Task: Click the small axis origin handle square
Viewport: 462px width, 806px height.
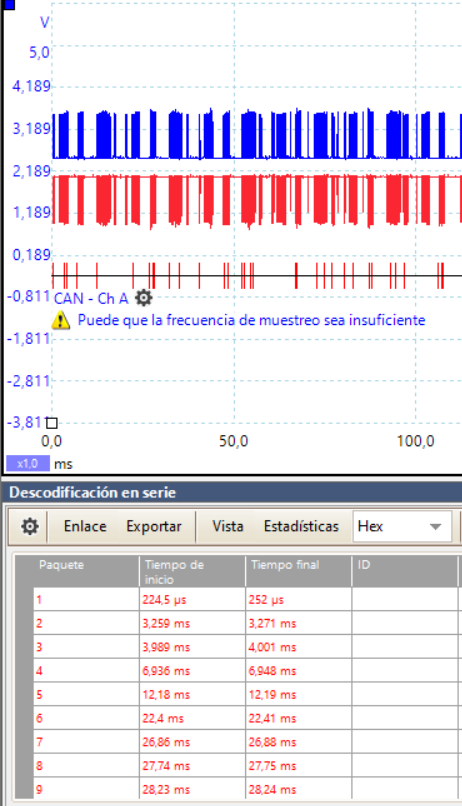Action: 51,423
